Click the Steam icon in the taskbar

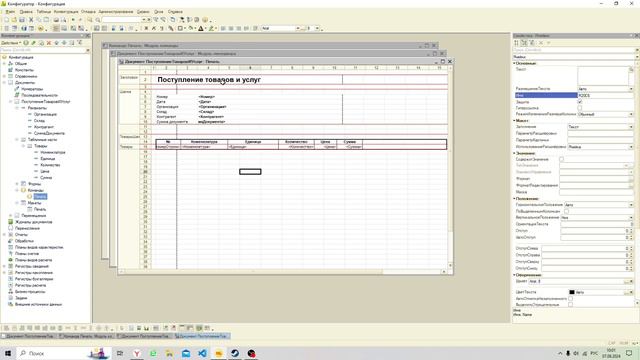click(235, 353)
